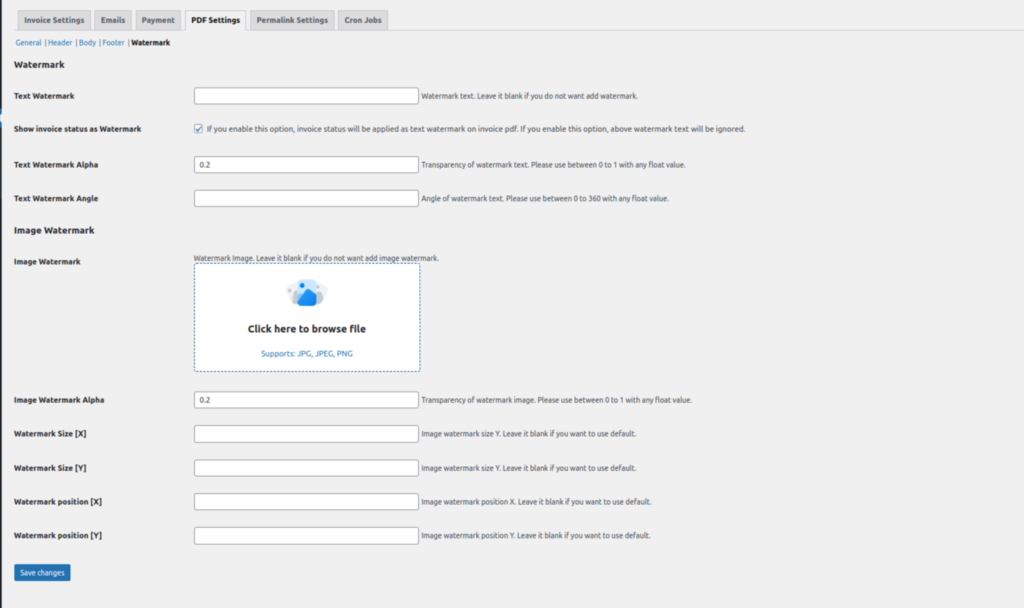Open the Footer settings link

(x=113, y=42)
